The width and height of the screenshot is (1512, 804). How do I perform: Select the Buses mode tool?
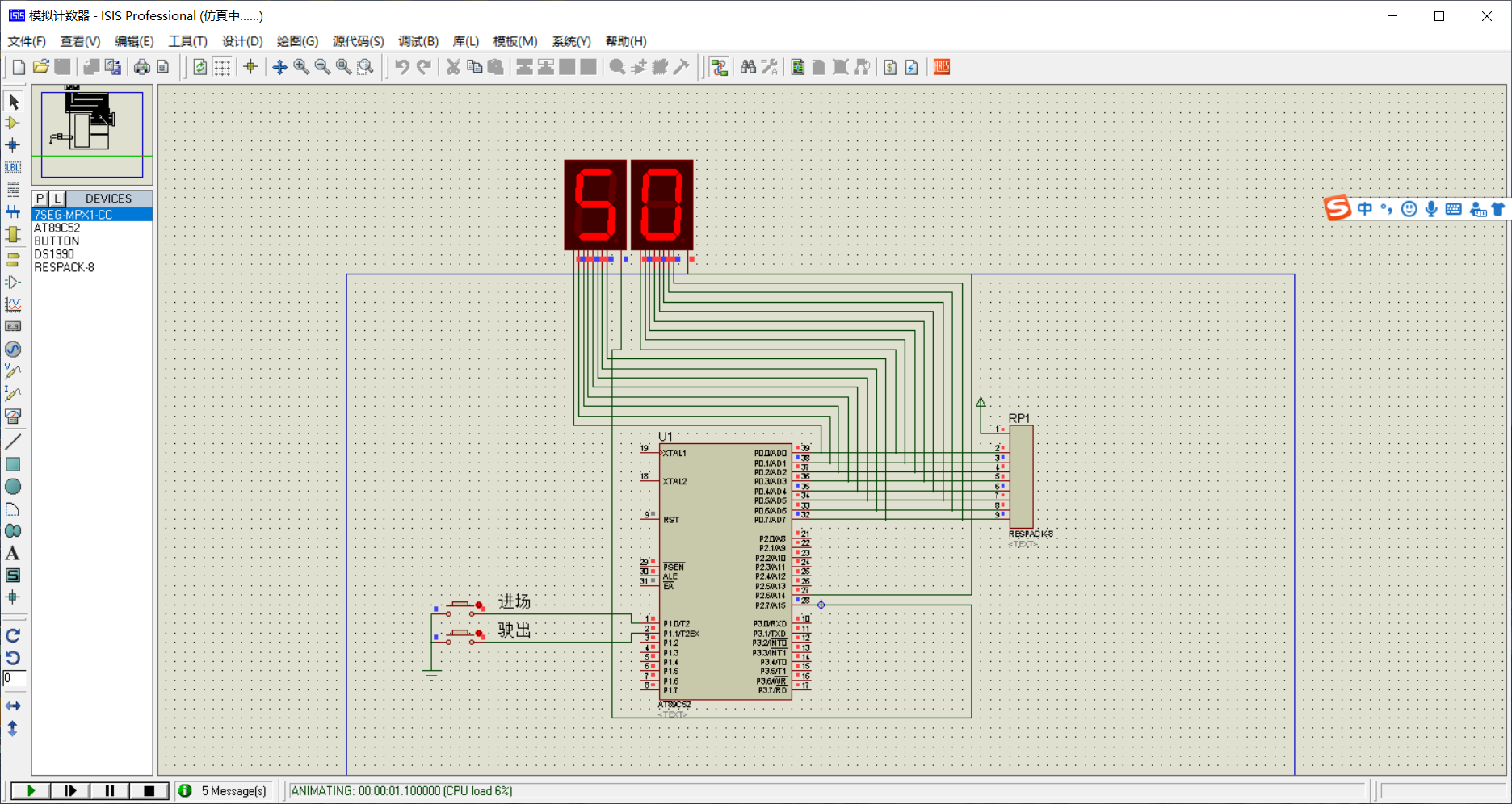(13, 211)
